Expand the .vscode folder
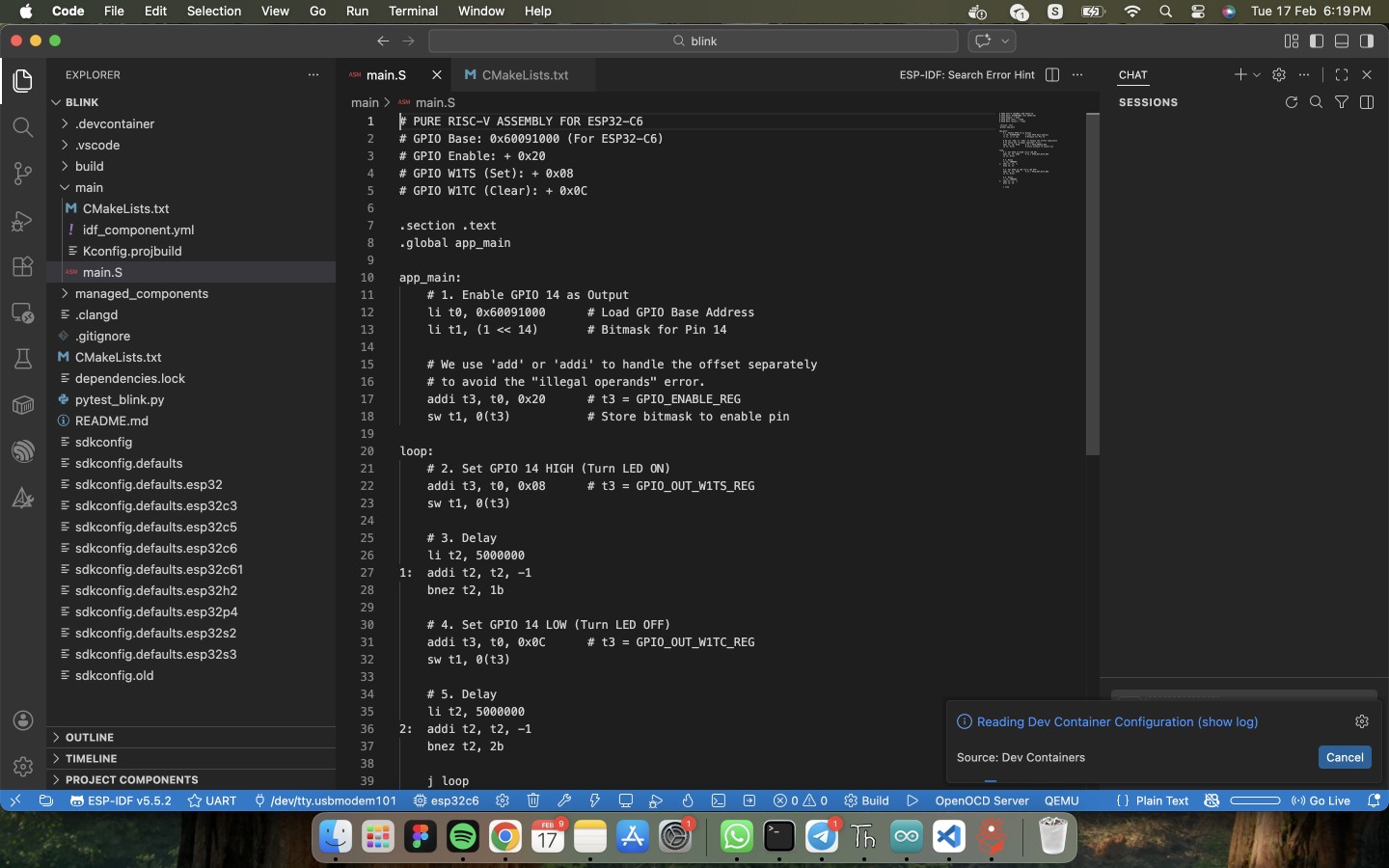Viewport: 1389px width, 868px height. pyautogui.click(x=191, y=145)
